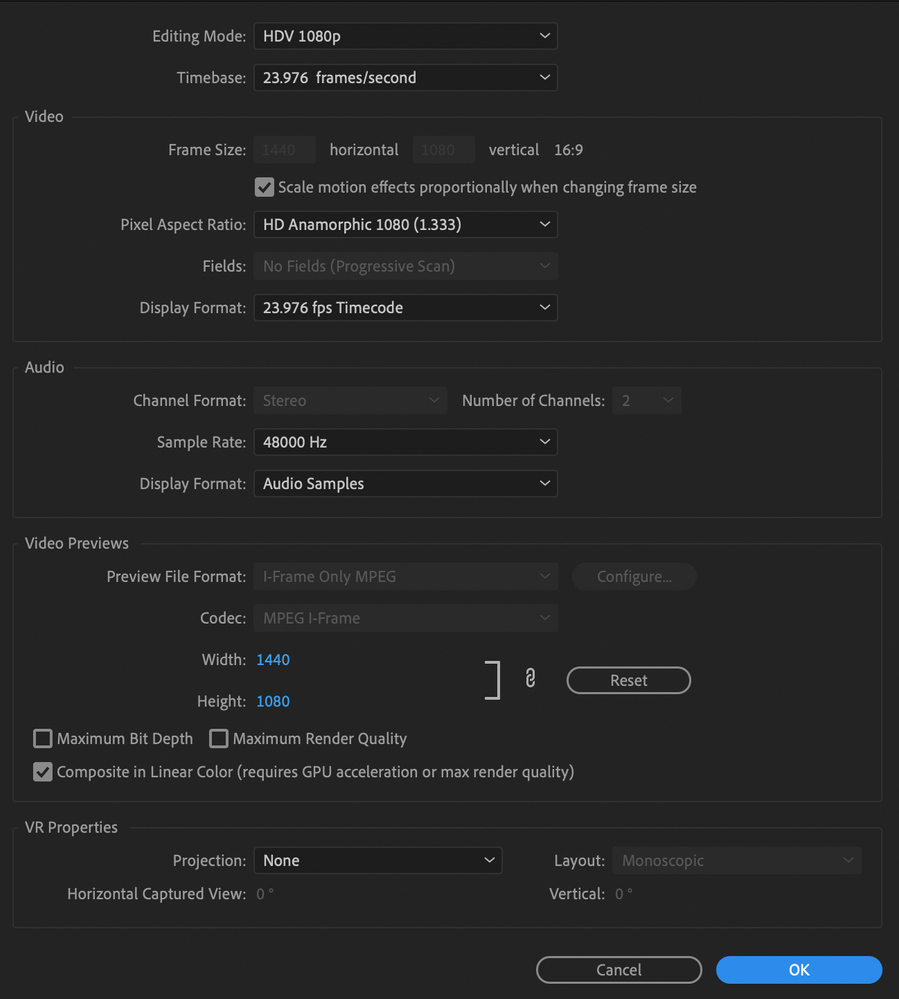The width and height of the screenshot is (899, 999).
Task: Open the Timebase dropdown
Action: coord(405,77)
